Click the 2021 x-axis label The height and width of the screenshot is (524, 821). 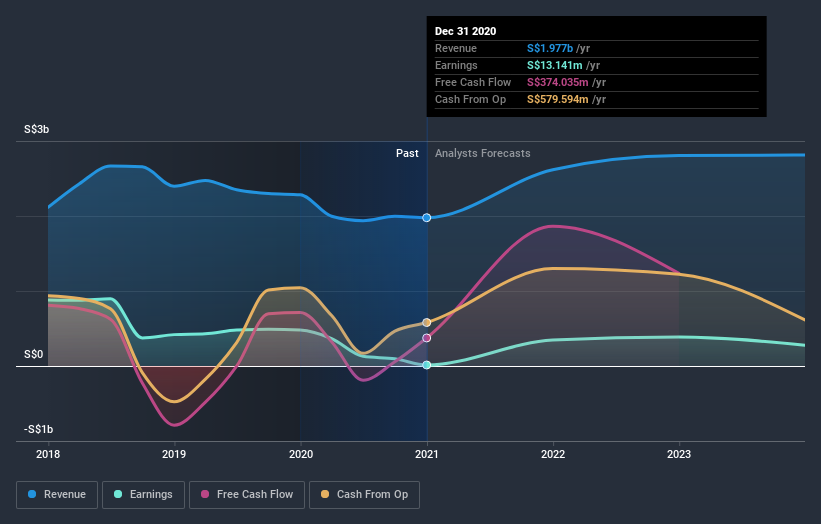pos(427,454)
